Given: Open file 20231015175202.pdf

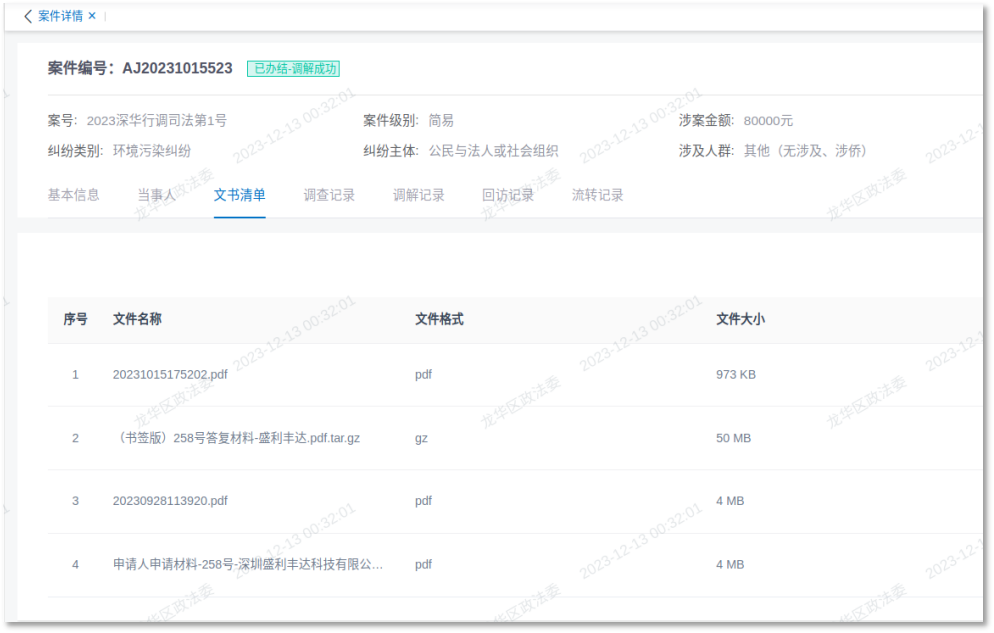Looking at the screenshot, I should [170, 375].
